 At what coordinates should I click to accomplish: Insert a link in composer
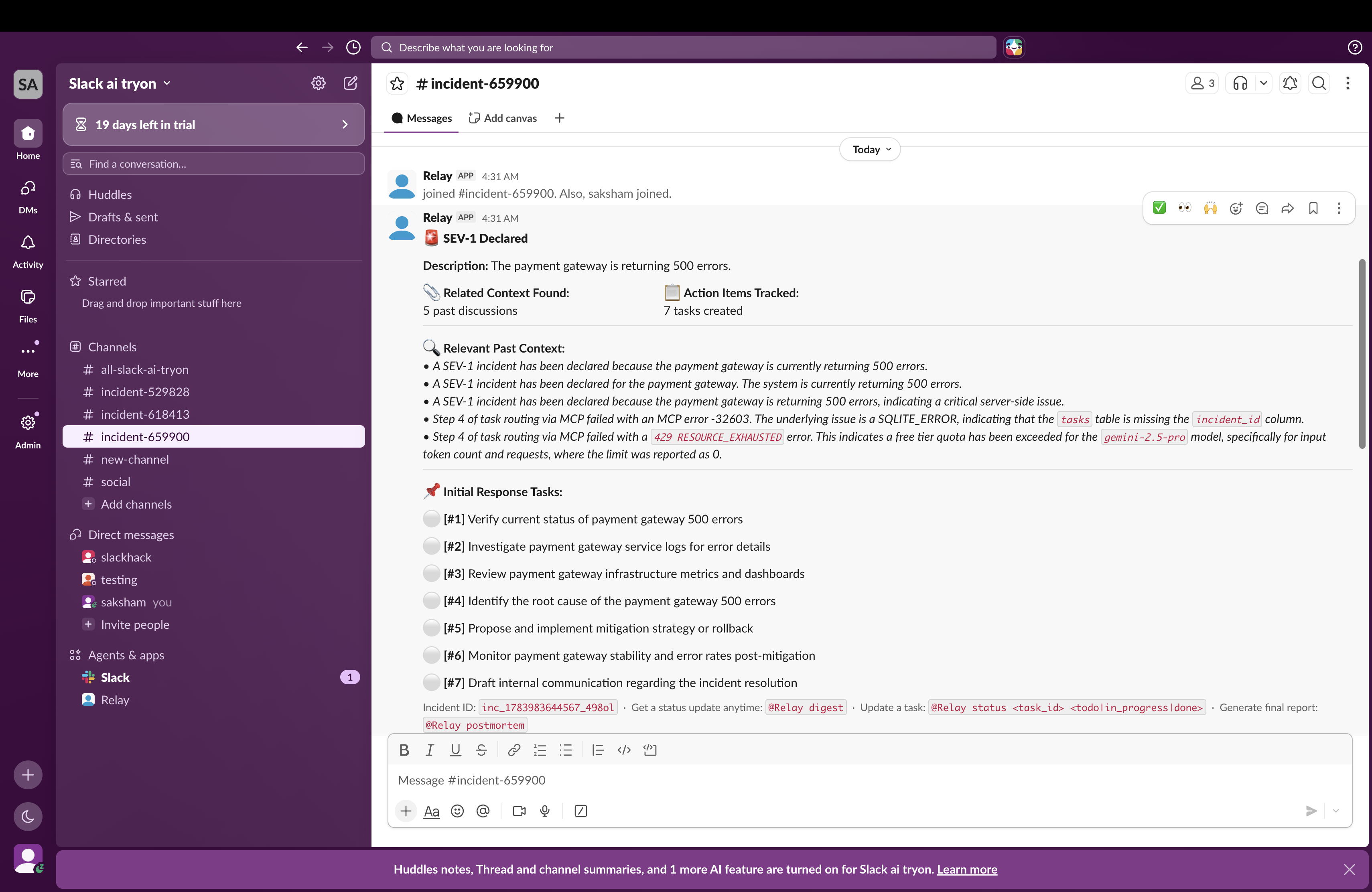(514, 750)
